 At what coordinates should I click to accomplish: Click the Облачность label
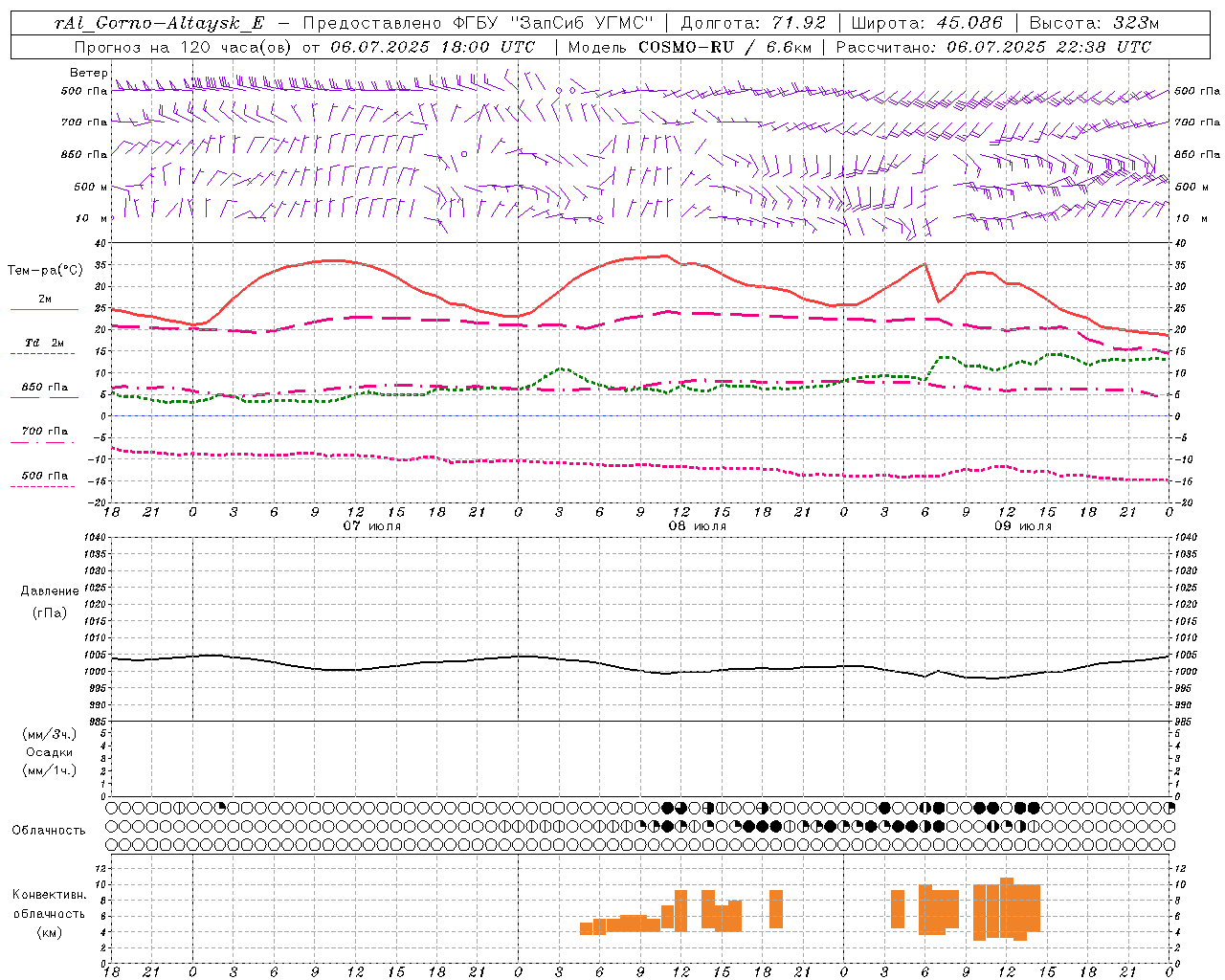click(48, 831)
